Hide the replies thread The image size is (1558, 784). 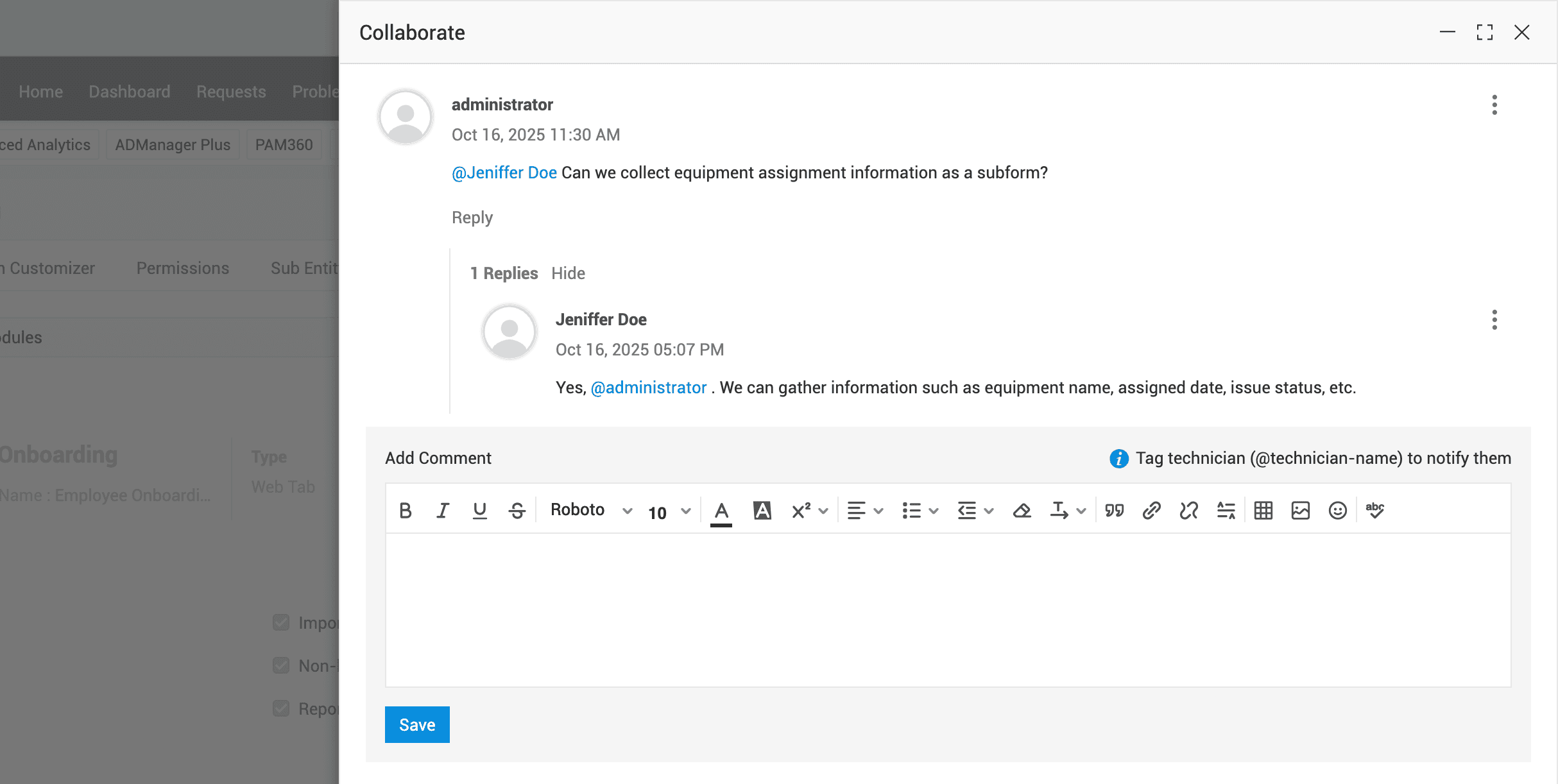[x=568, y=273]
